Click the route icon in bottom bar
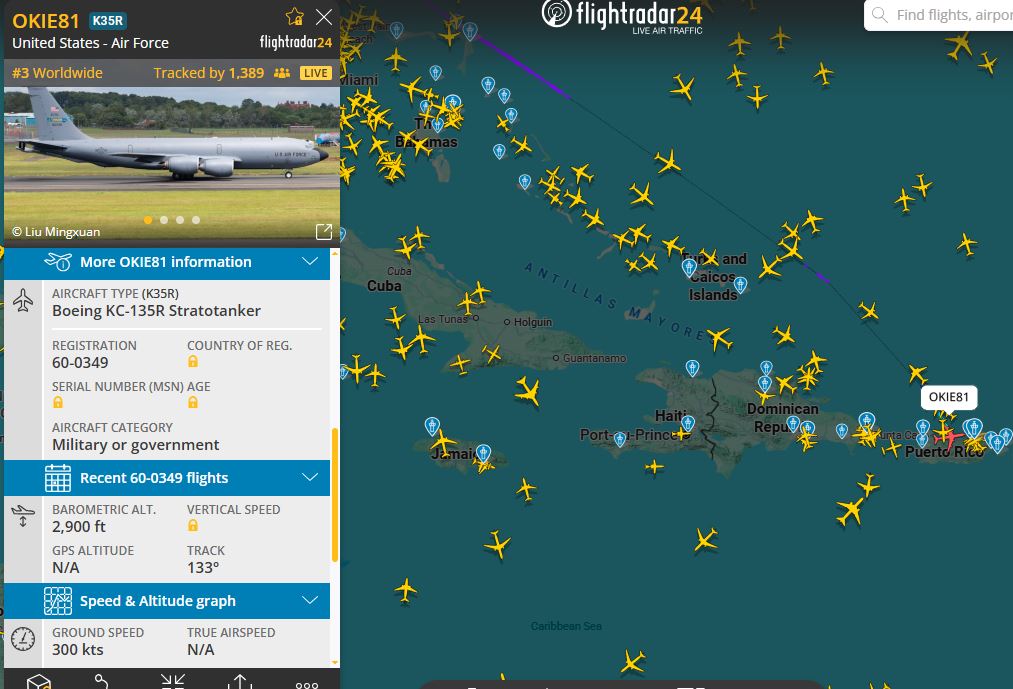Viewport: 1013px width, 689px height. pos(101,682)
